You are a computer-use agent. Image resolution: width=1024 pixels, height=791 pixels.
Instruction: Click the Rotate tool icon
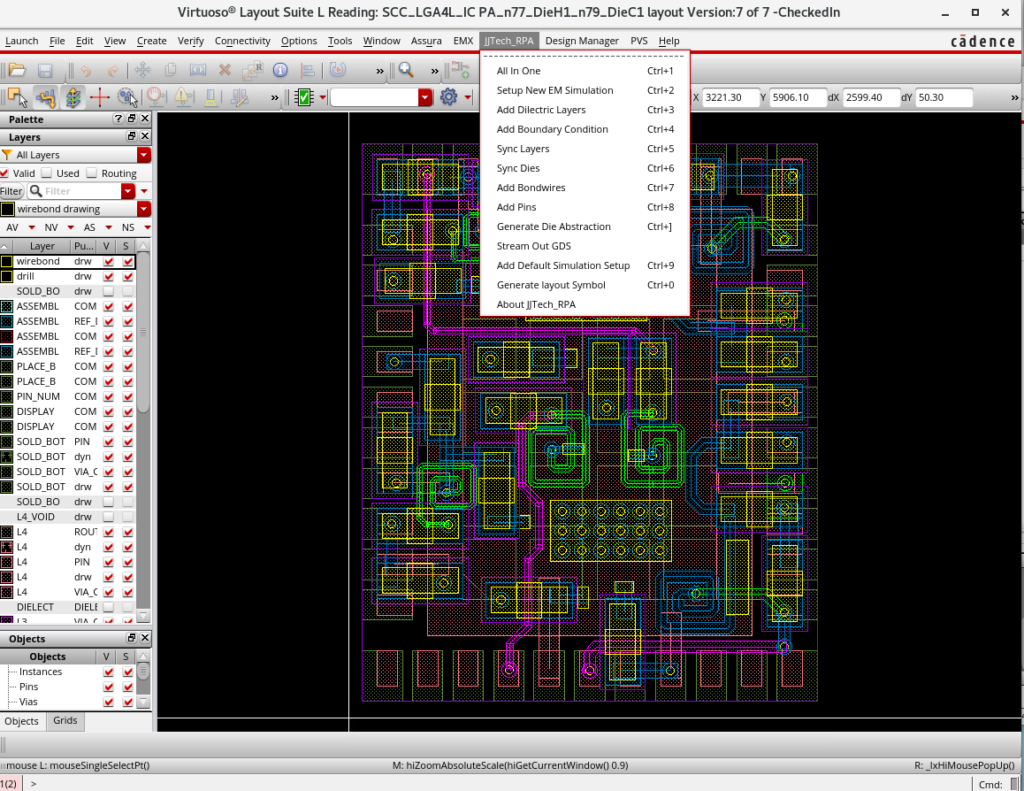coord(338,70)
